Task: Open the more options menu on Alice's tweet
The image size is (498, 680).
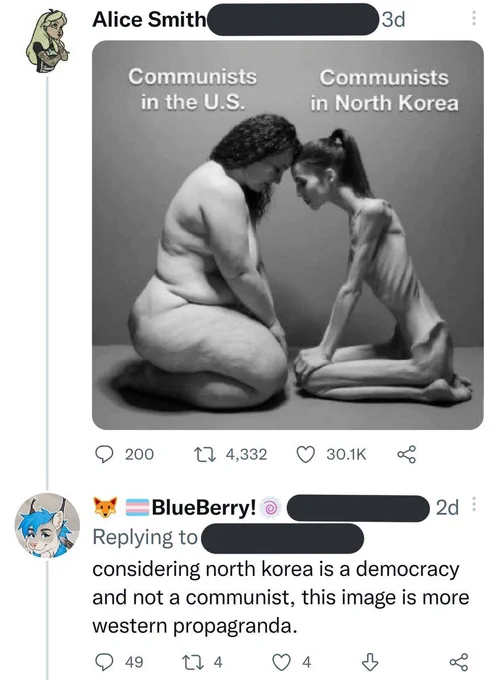Action: pyautogui.click(x=474, y=19)
